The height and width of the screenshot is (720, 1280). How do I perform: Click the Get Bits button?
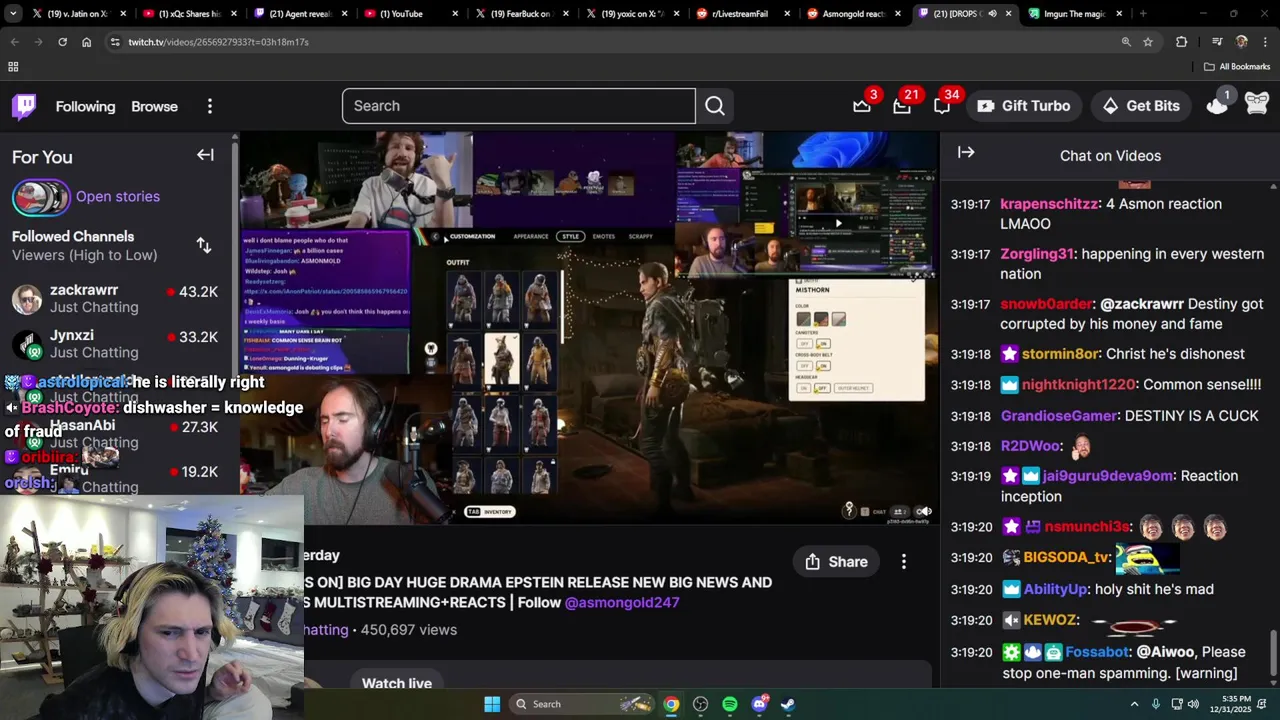coord(1141,106)
